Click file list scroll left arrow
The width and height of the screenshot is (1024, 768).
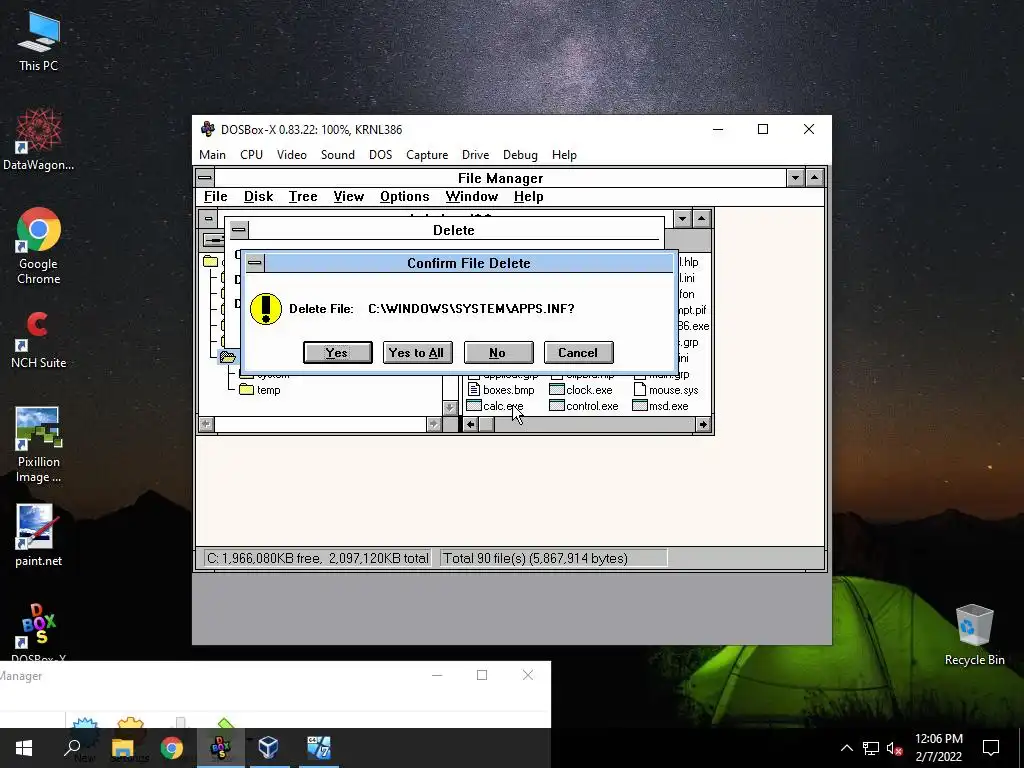[470, 424]
